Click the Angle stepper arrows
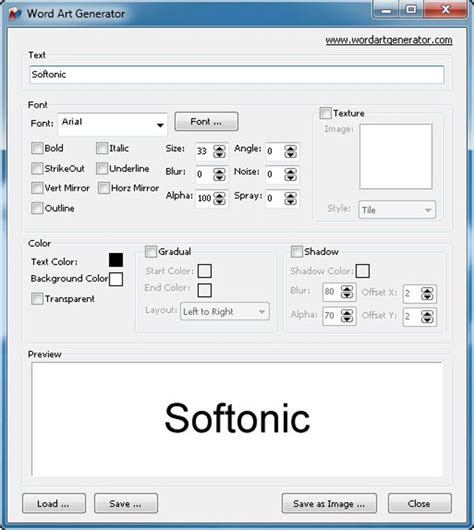This screenshot has height=530, width=474. pos(290,151)
